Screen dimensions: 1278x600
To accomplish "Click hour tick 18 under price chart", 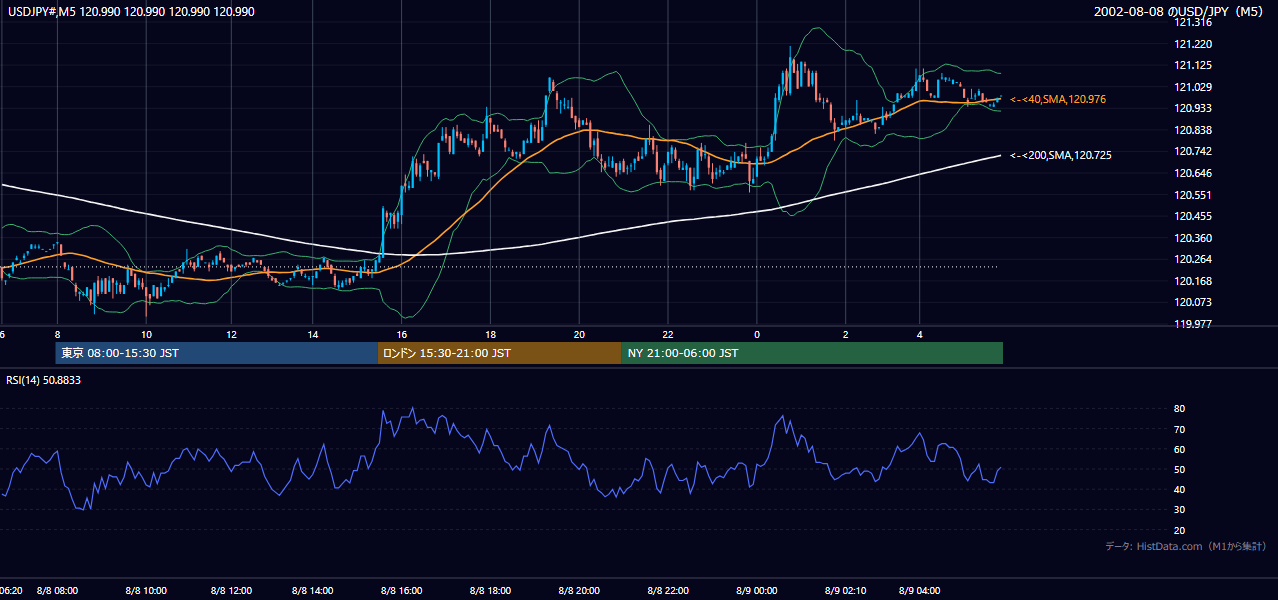I will tap(491, 335).
